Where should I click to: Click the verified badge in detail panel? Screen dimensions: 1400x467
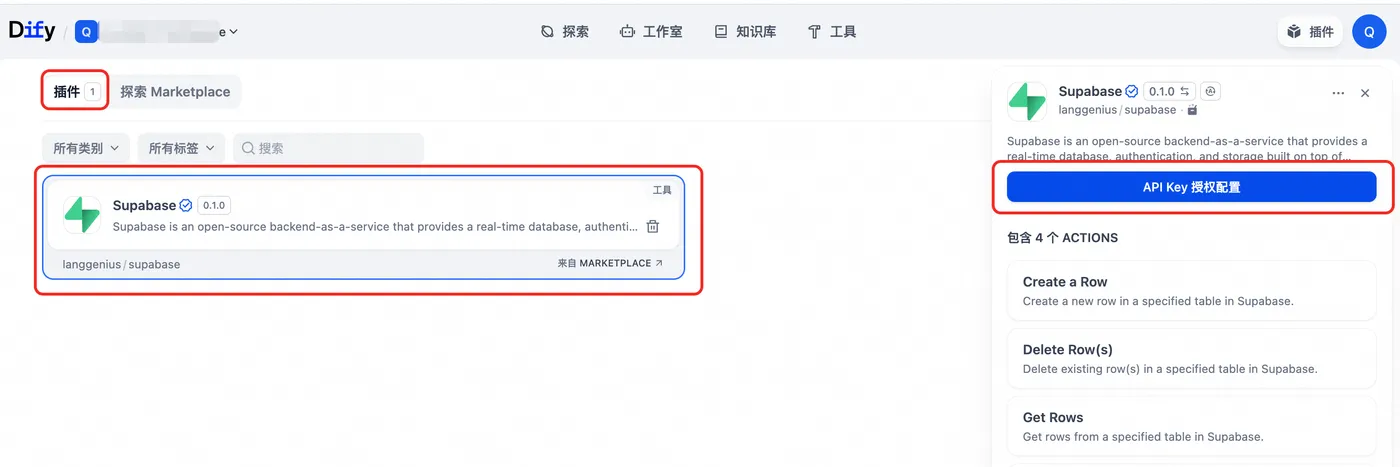pyautogui.click(x=1132, y=91)
